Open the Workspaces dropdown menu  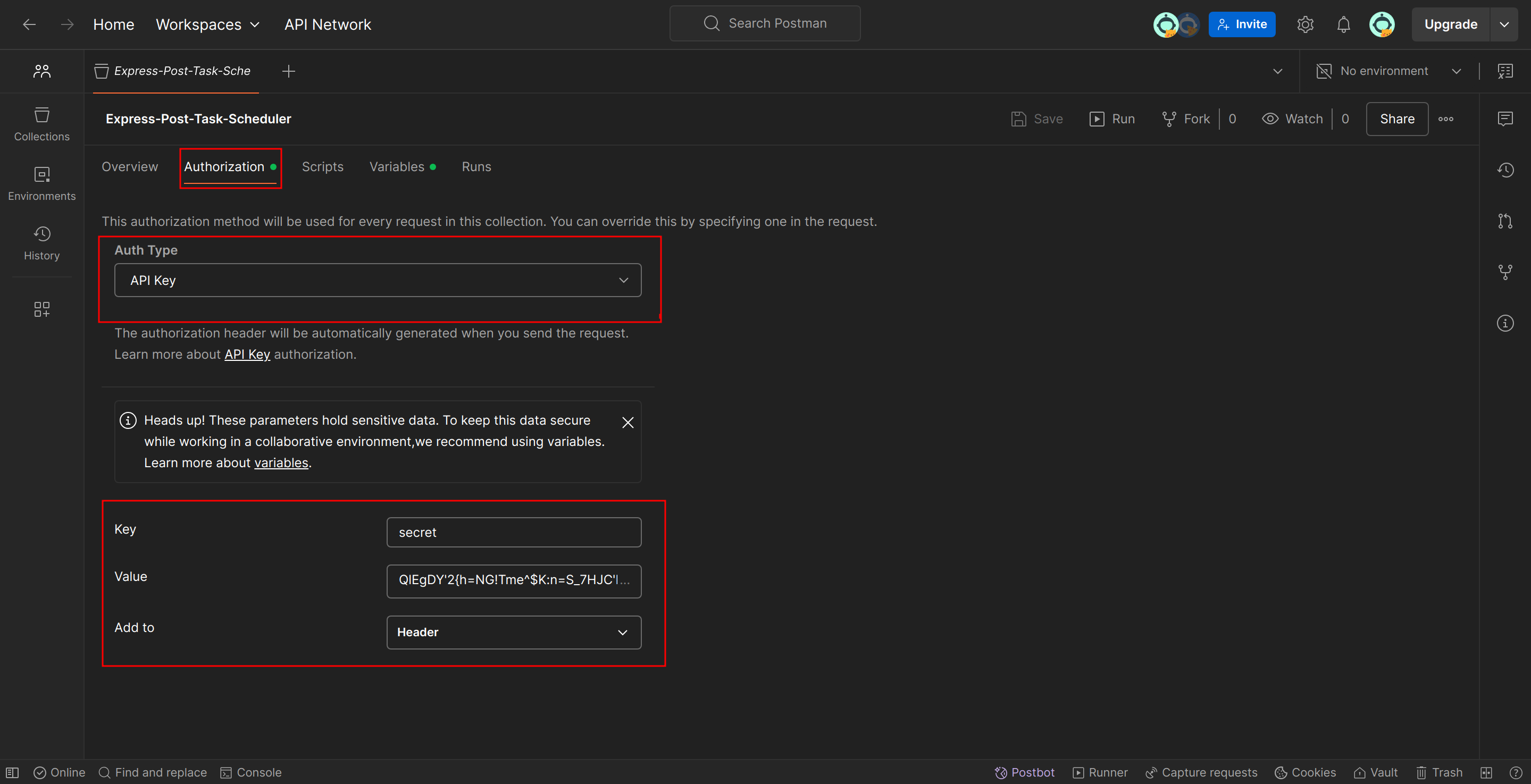207,24
